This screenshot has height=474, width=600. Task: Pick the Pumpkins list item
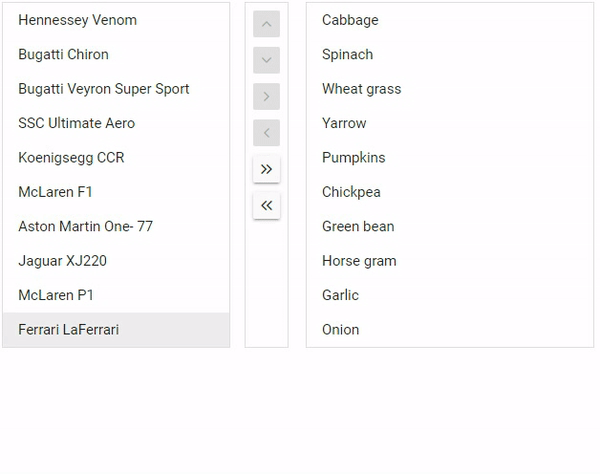354,158
